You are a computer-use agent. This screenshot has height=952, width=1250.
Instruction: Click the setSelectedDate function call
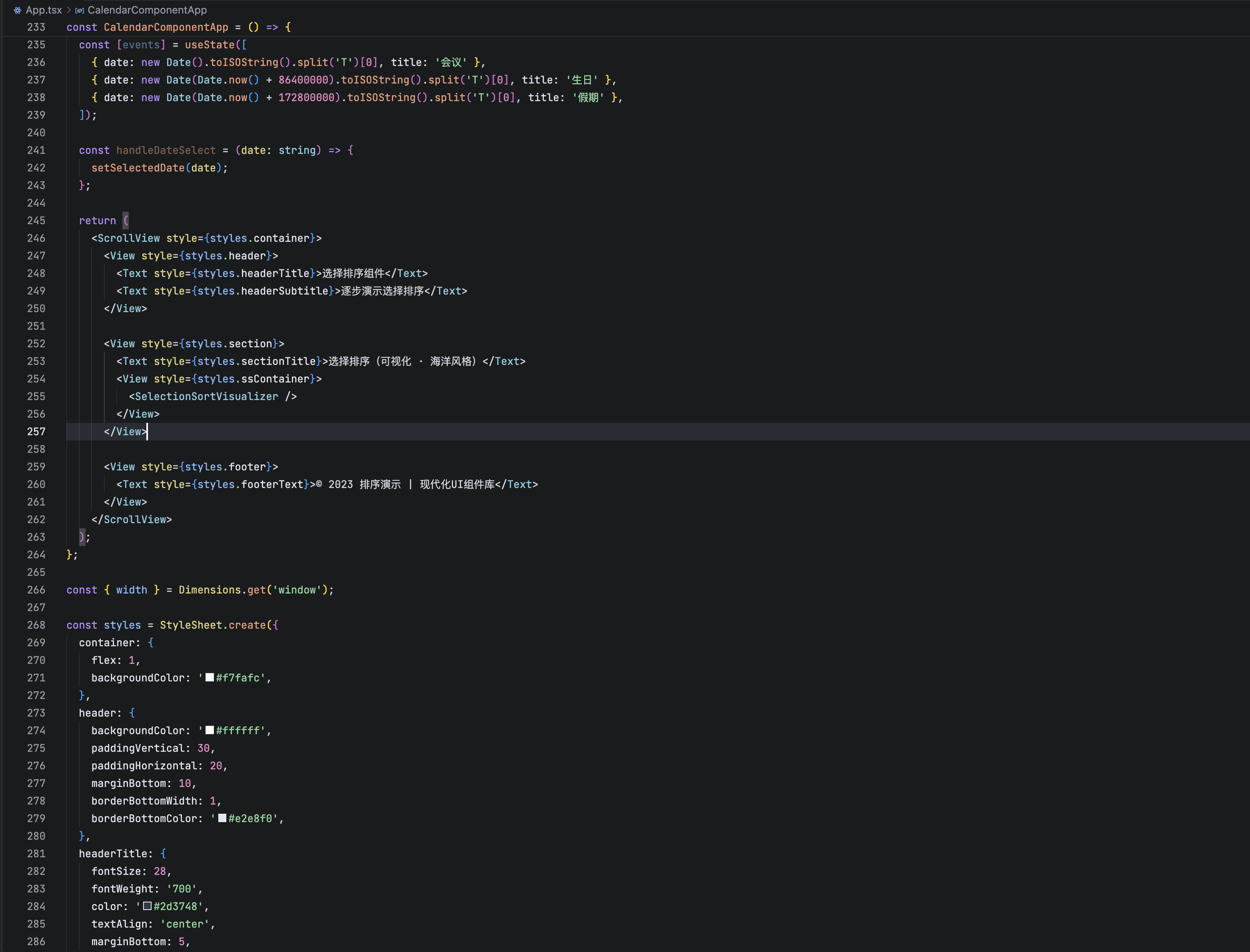(x=138, y=168)
